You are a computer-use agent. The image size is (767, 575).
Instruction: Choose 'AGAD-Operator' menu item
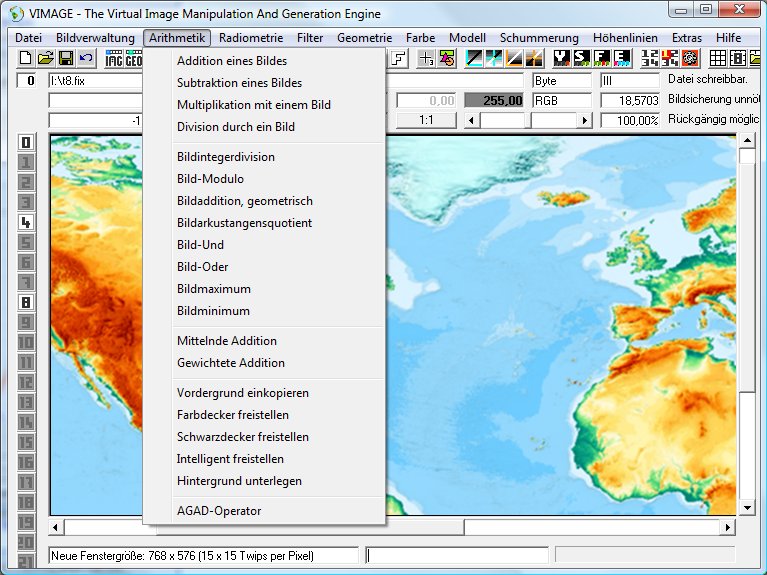click(219, 511)
